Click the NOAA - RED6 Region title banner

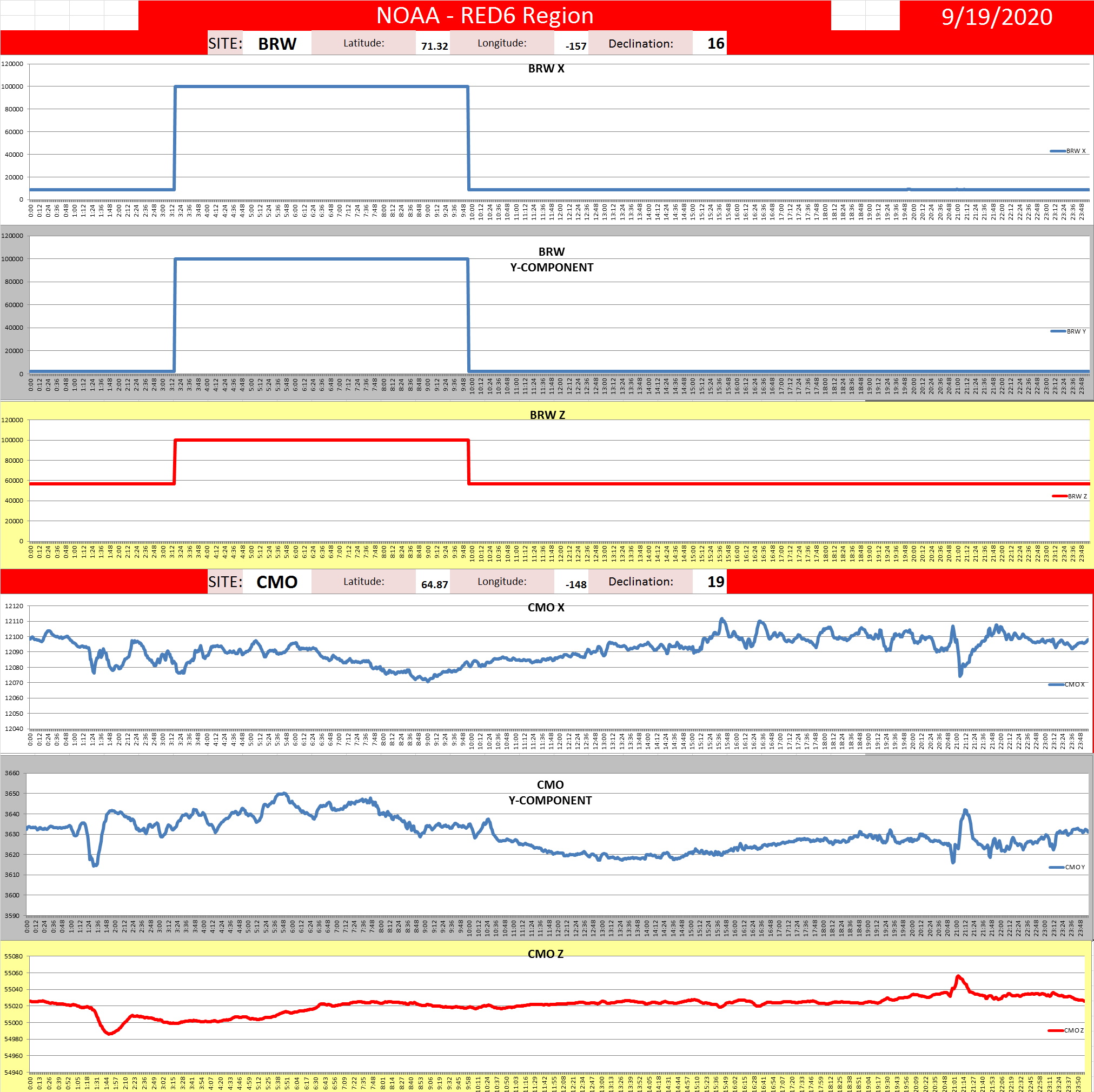tap(485, 15)
